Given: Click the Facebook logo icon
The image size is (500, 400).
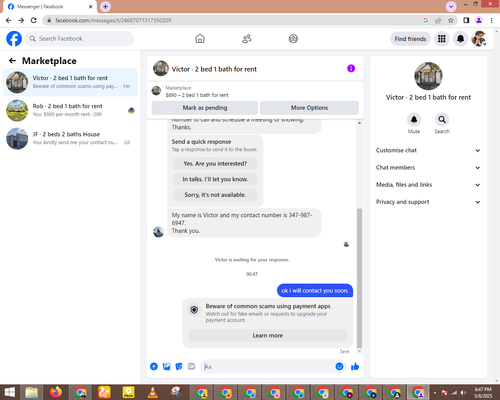Looking at the screenshot, I should (14, 39).
